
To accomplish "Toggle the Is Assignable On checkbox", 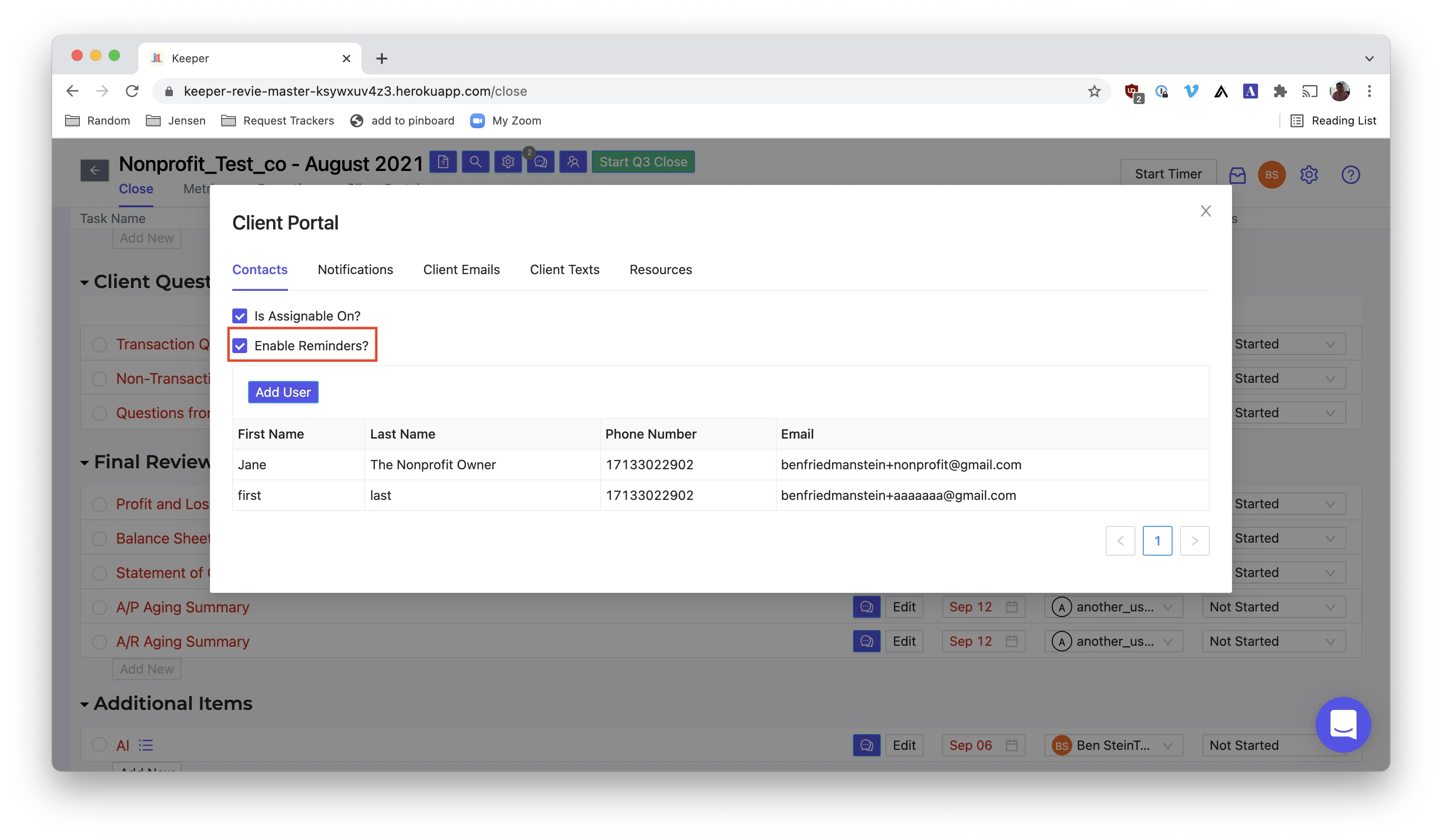I will (x=240, y=316).
